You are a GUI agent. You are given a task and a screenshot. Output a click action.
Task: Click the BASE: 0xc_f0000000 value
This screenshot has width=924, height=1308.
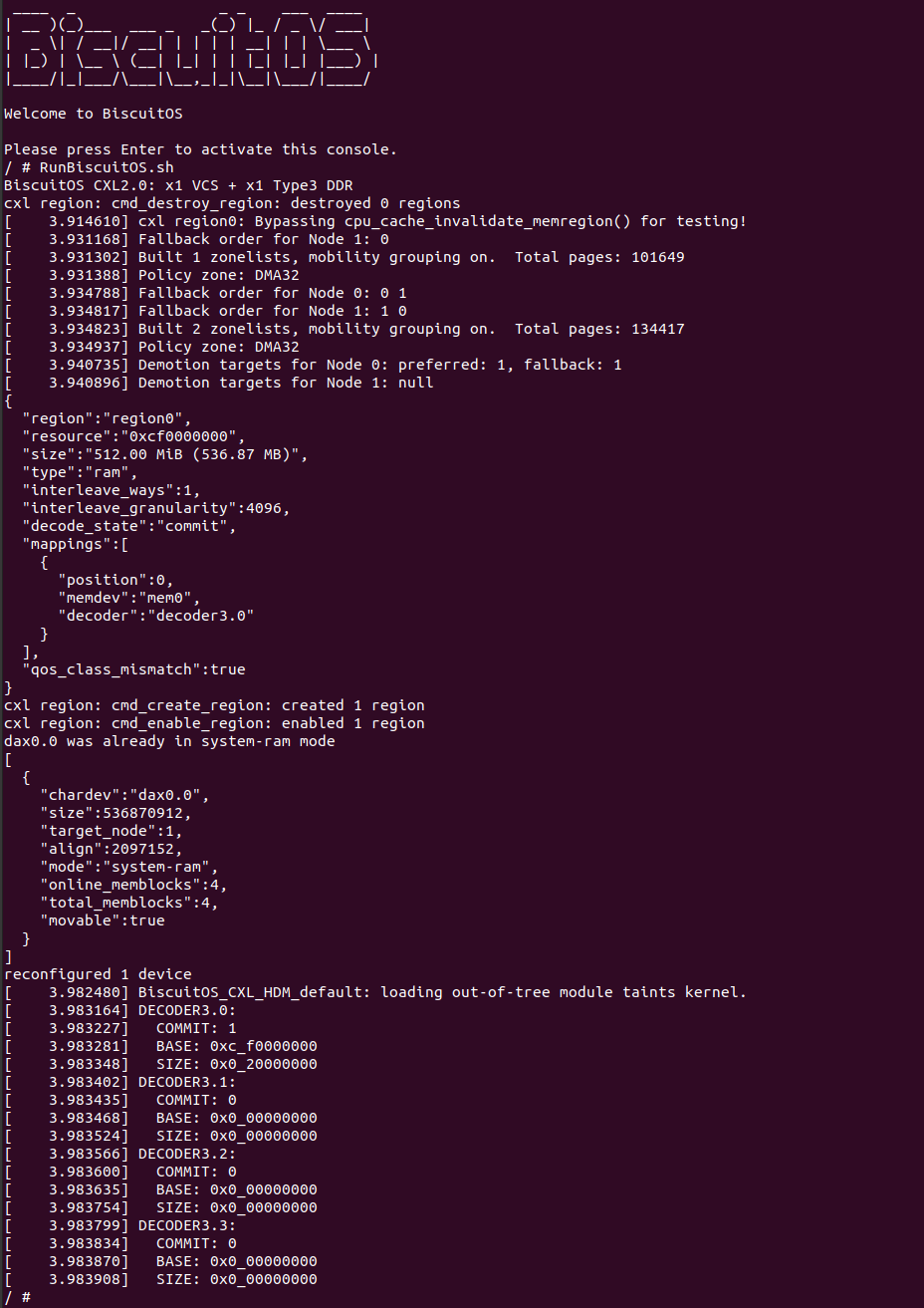coord(236,1046)
